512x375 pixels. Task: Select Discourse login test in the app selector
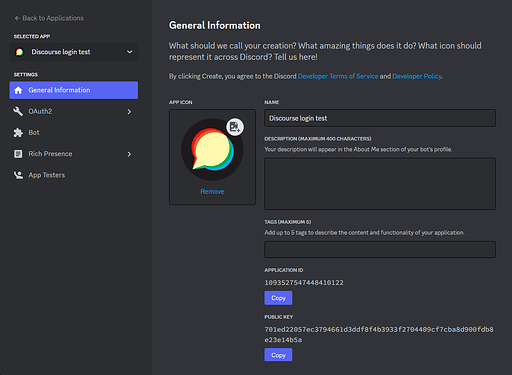(x=74, y=52)
